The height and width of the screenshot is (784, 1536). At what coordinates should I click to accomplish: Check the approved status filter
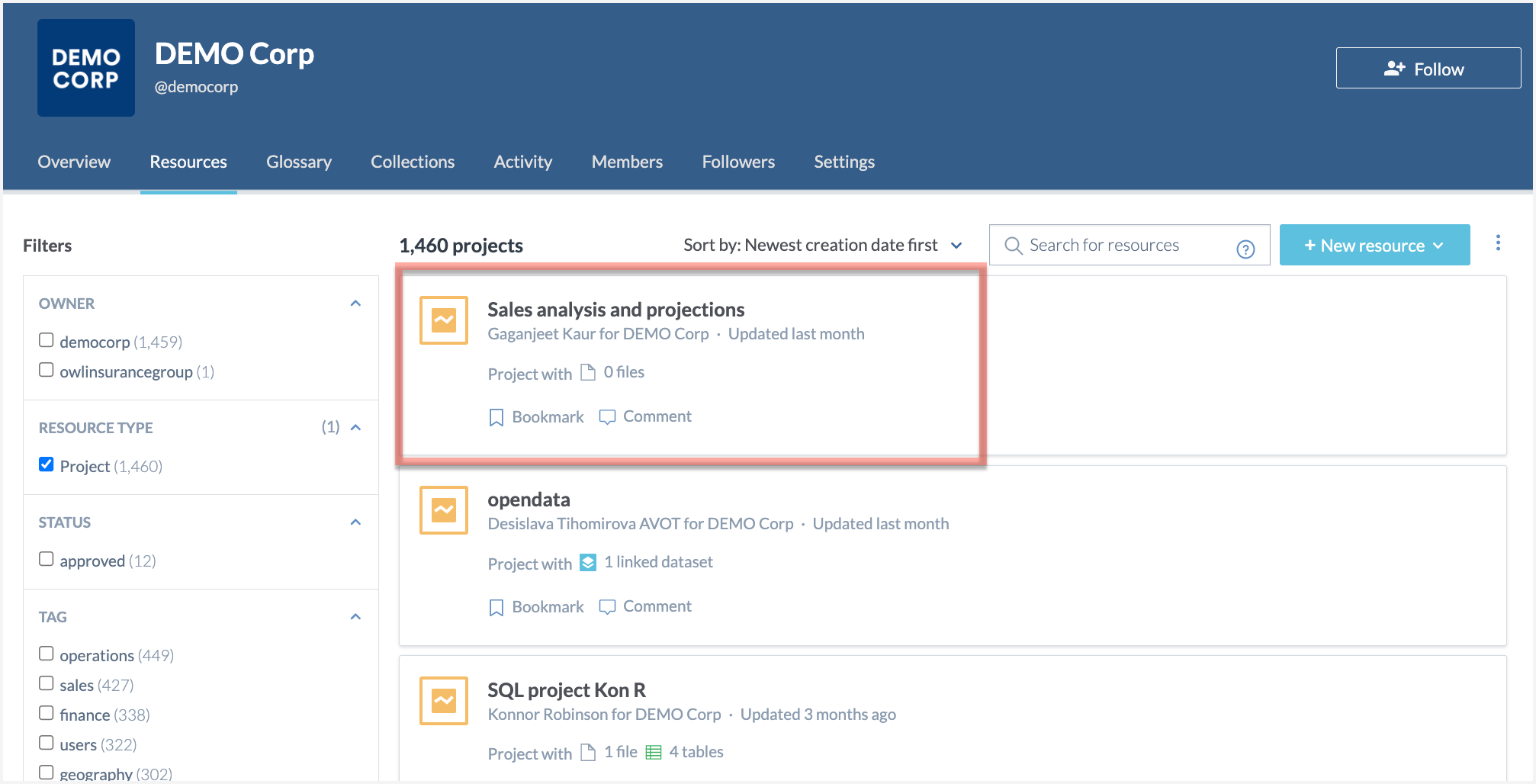click(47, 559)
